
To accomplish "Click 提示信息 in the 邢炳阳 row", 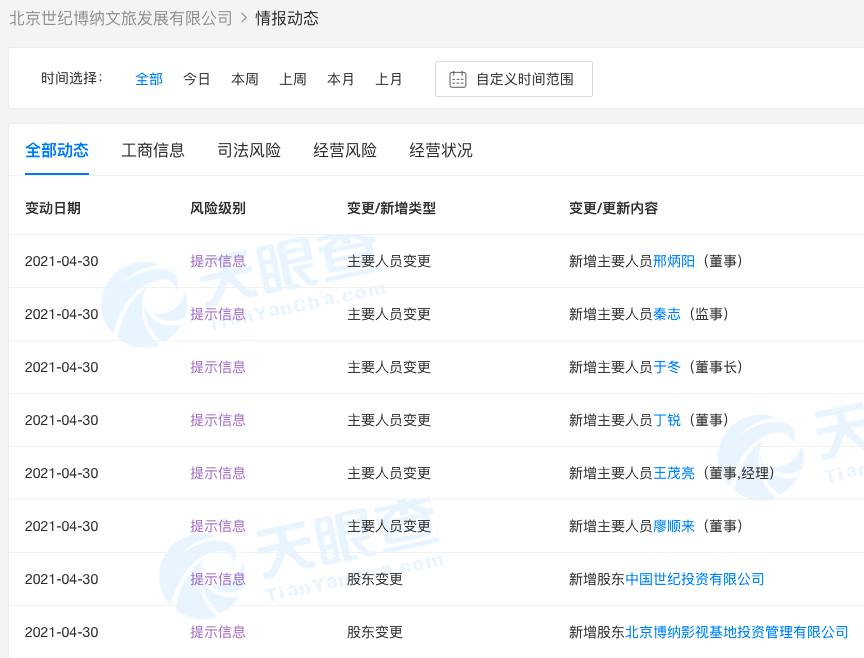I will click(218, 261).
